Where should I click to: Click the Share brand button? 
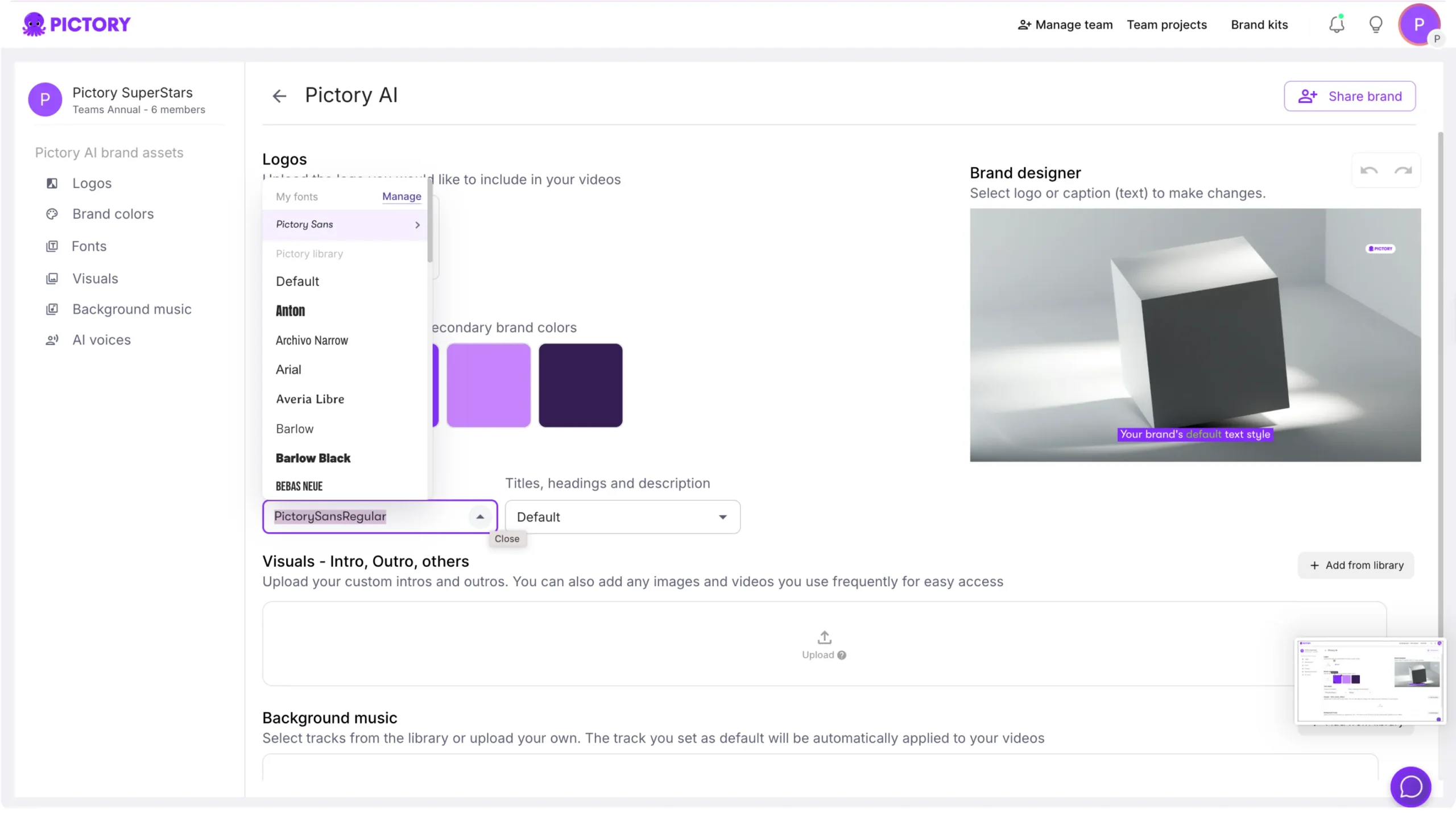point(1349,96)
